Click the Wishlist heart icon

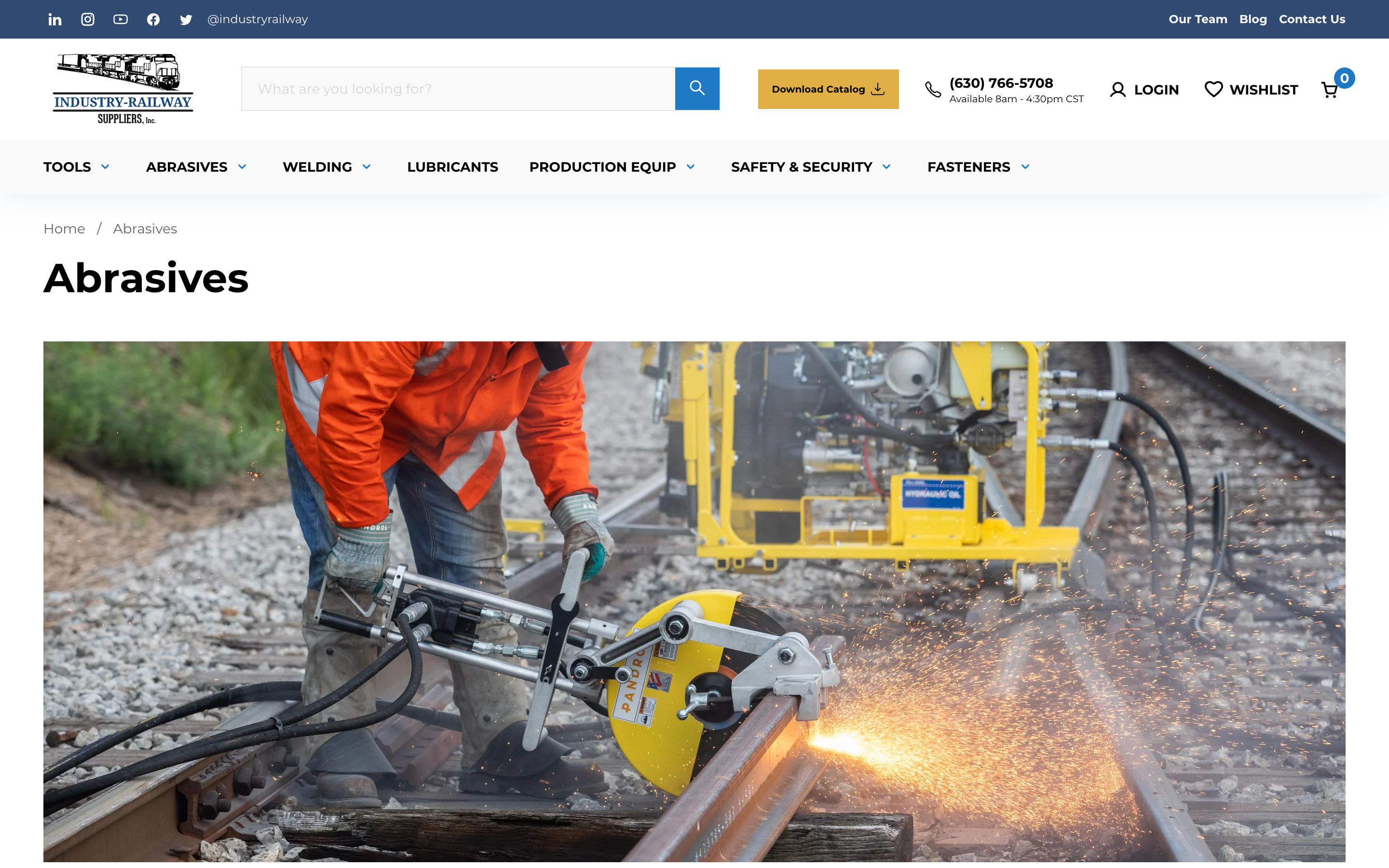coord(1213,90)
